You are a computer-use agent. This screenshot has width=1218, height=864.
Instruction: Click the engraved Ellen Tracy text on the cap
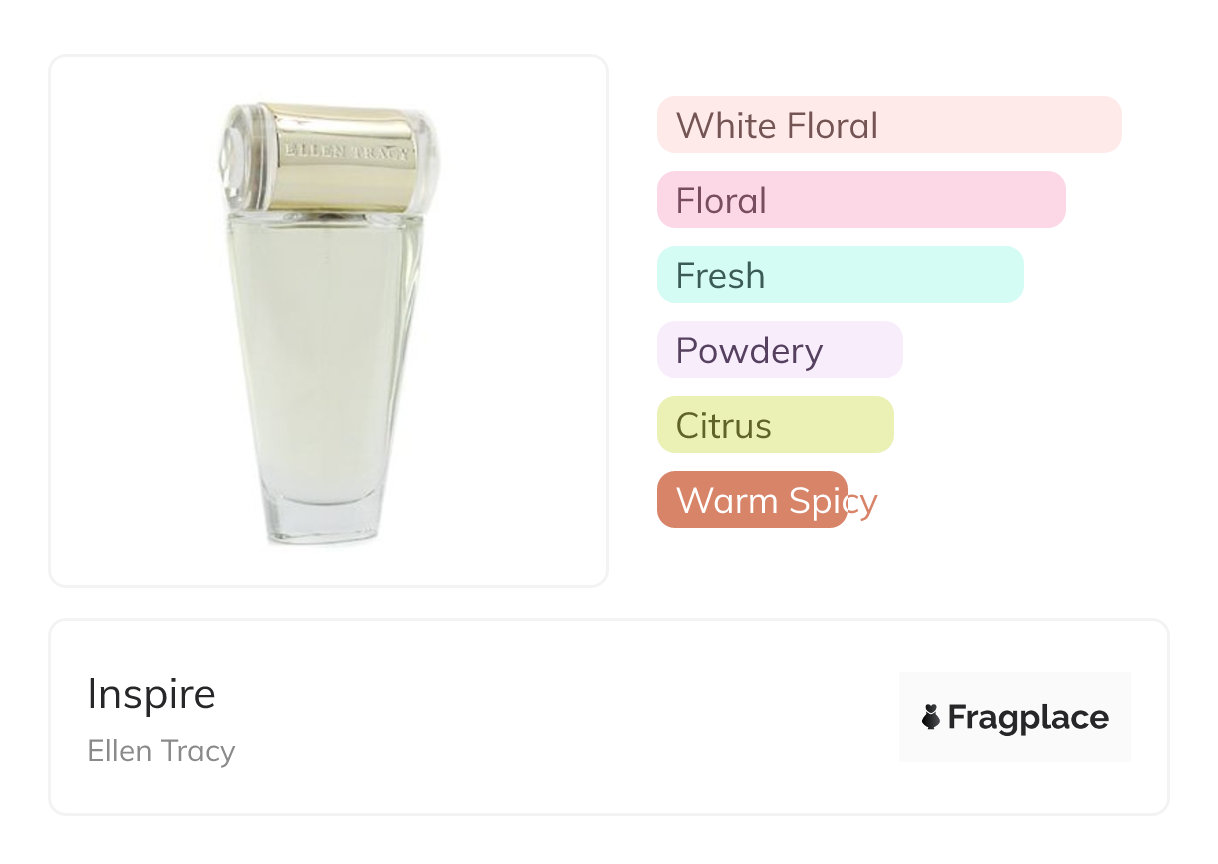pyautogui.click(x=345, y=153)
